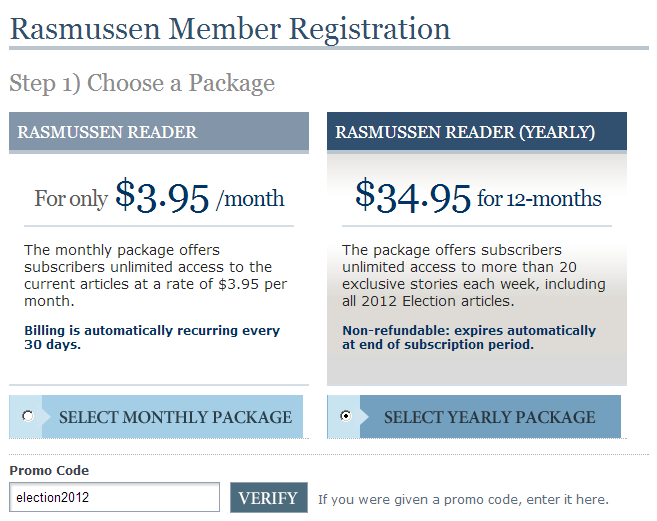Select the monthly package radio button
The image size is (657, 521).
28,416
